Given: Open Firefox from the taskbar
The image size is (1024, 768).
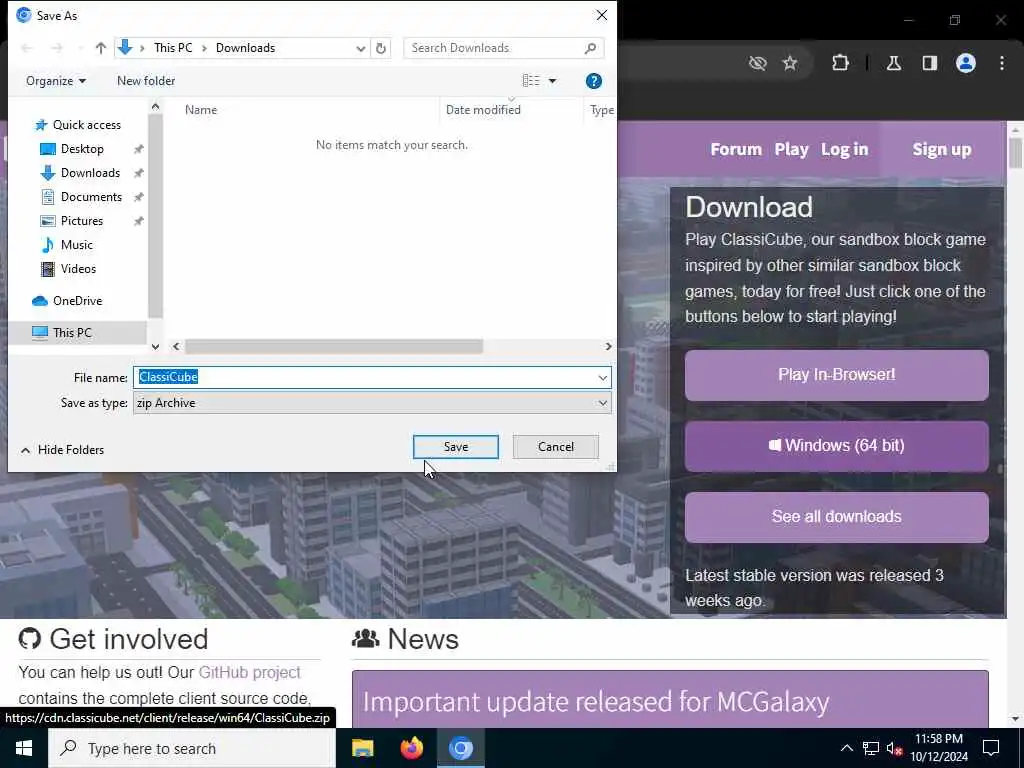Looking at the screenshot, I should (x=411, y=748).
